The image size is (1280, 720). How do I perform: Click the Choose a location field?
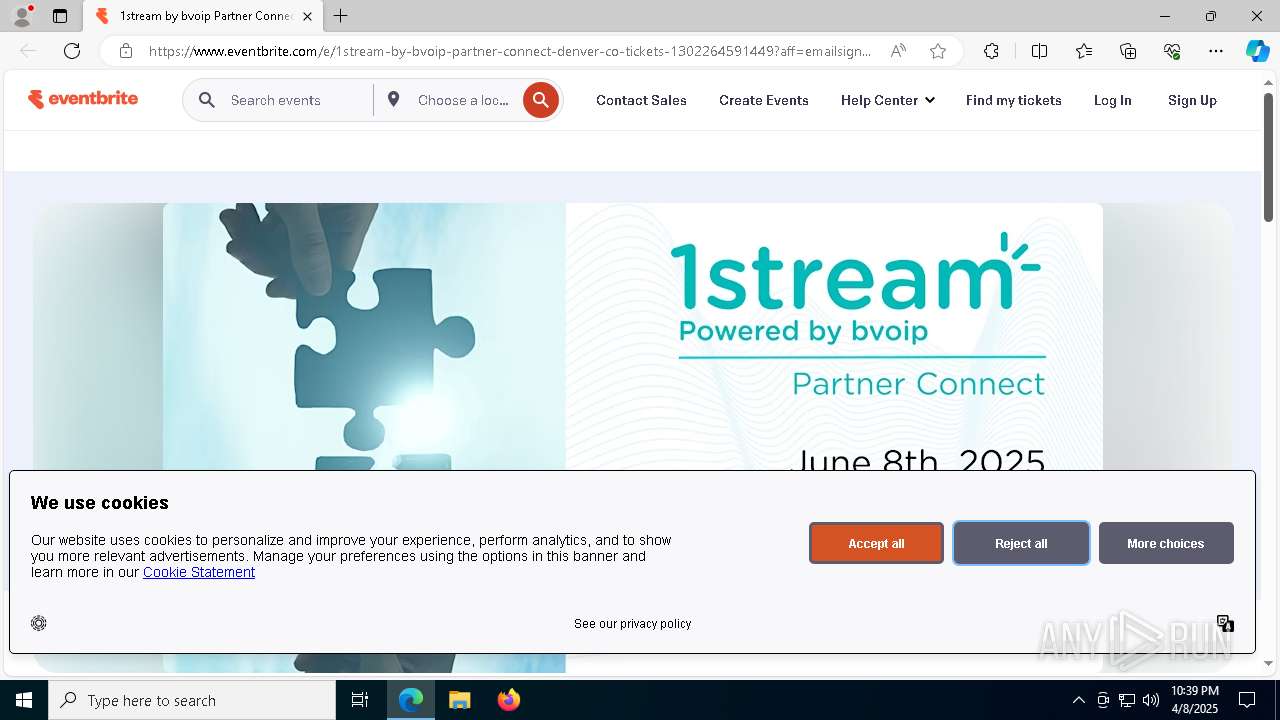[463, 100]
